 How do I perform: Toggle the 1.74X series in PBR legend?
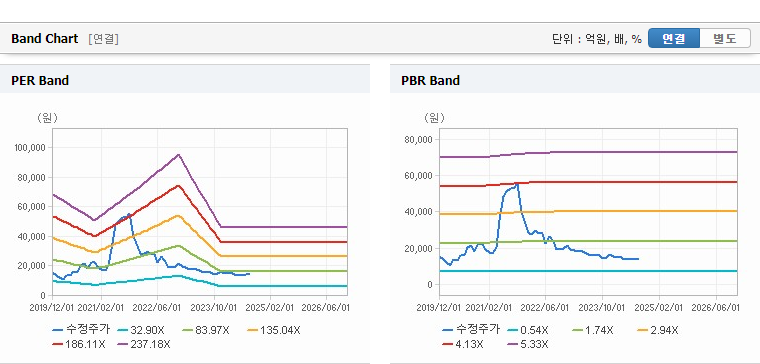pyautogui.click(x=592, y=331)
